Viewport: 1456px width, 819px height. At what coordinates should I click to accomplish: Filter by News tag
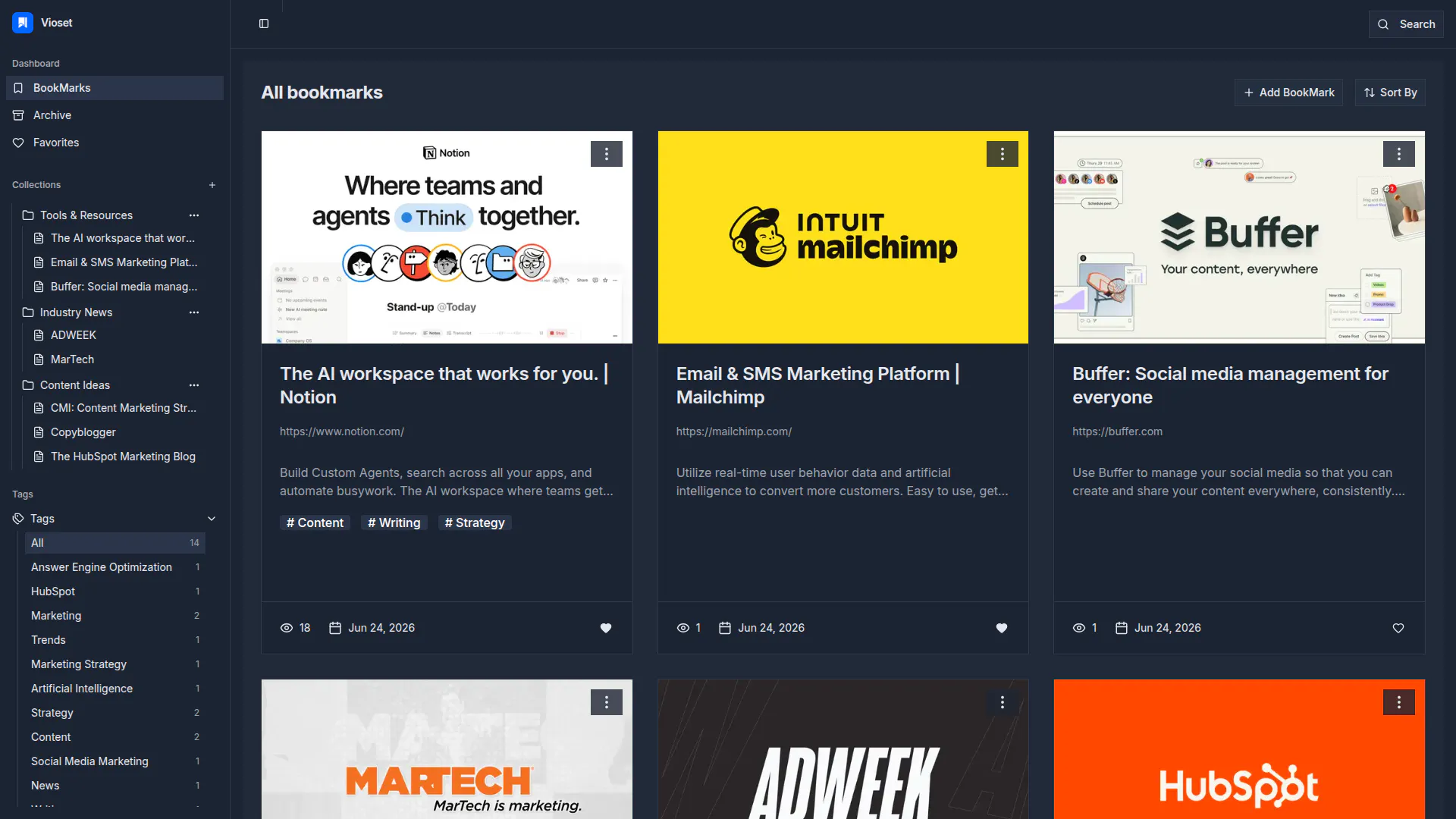(115, 786)
